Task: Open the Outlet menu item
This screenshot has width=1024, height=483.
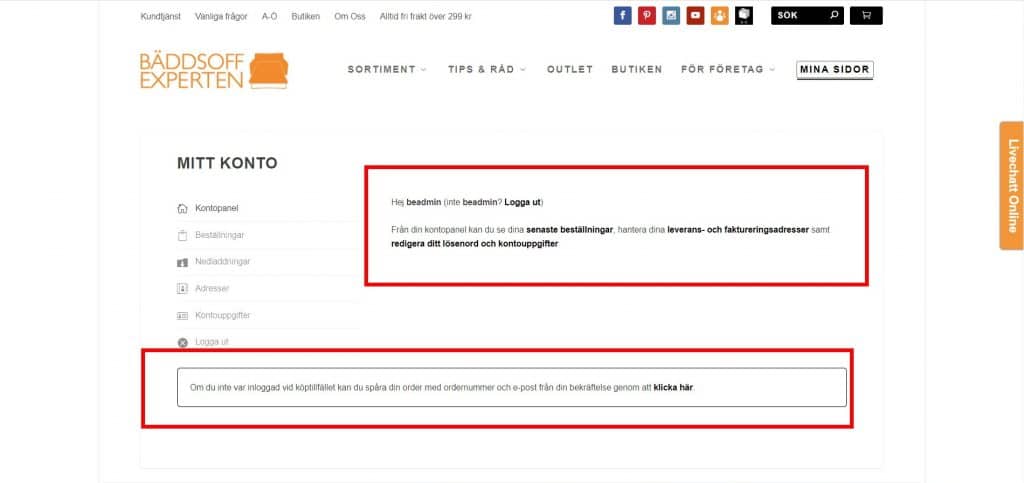Action: [x=569, y=69]
